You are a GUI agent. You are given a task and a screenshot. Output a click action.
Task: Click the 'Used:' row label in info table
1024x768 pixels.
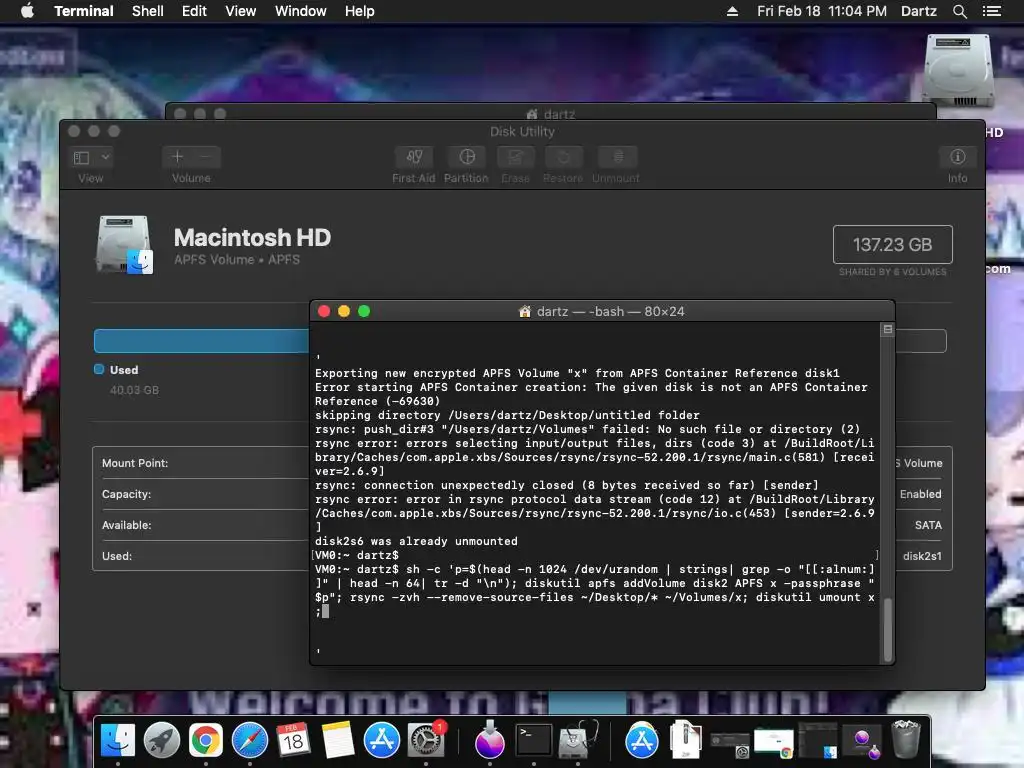point(117,556)
